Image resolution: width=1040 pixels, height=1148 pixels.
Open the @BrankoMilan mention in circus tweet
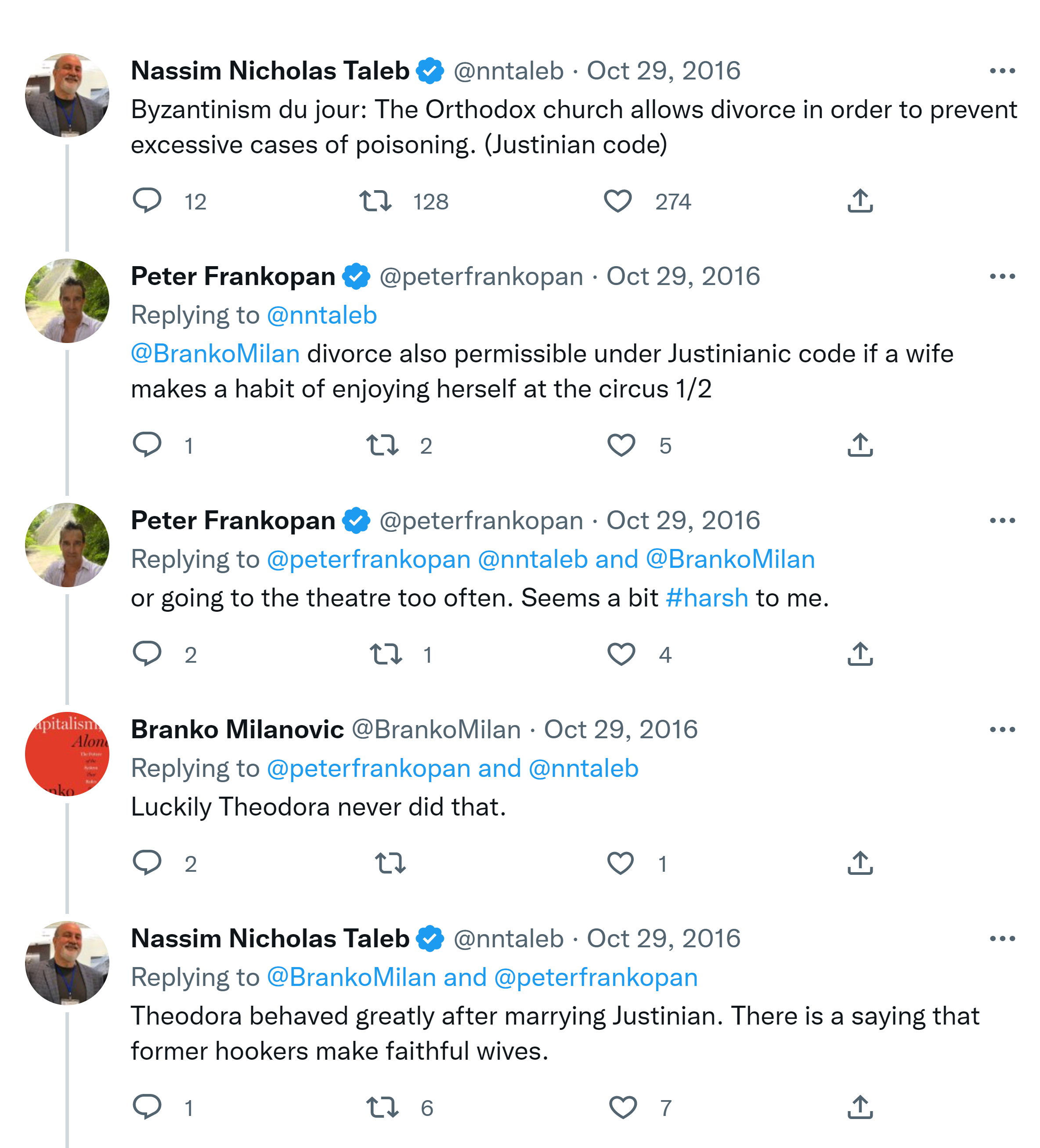click(215, 354)
